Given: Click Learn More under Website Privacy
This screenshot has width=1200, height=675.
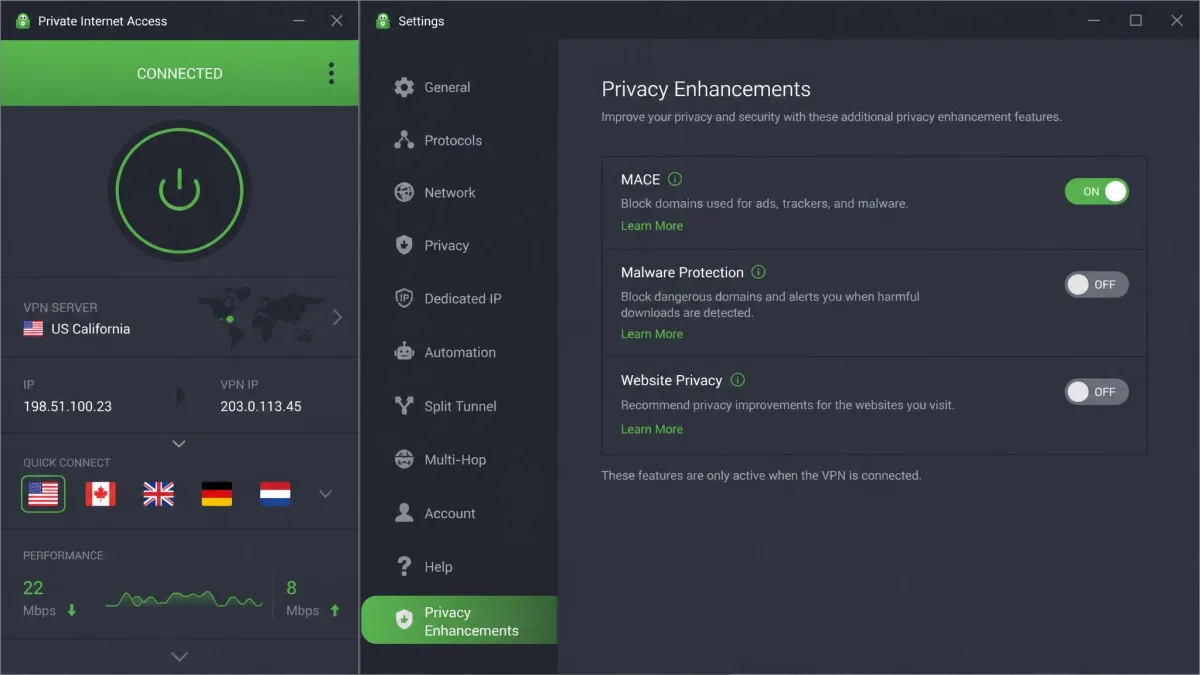Looking at the screenshot, I should pos(652,429).
